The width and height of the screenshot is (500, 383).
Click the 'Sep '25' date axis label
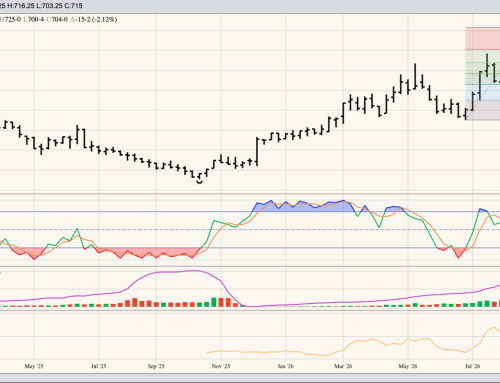tap(156, 366)
